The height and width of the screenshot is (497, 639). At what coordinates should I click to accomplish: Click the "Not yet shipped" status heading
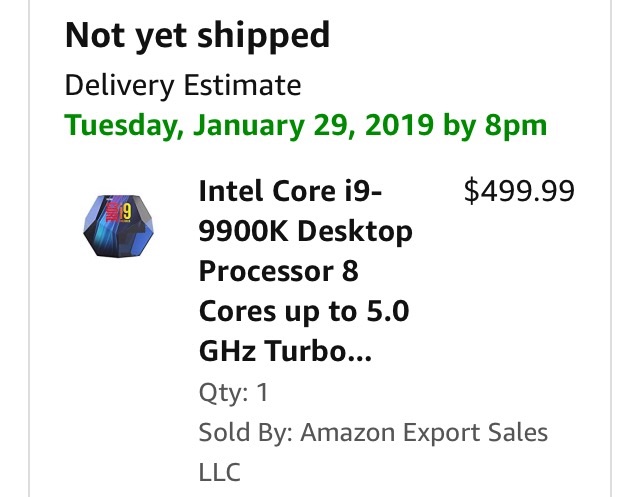click(x=197, y=36)
